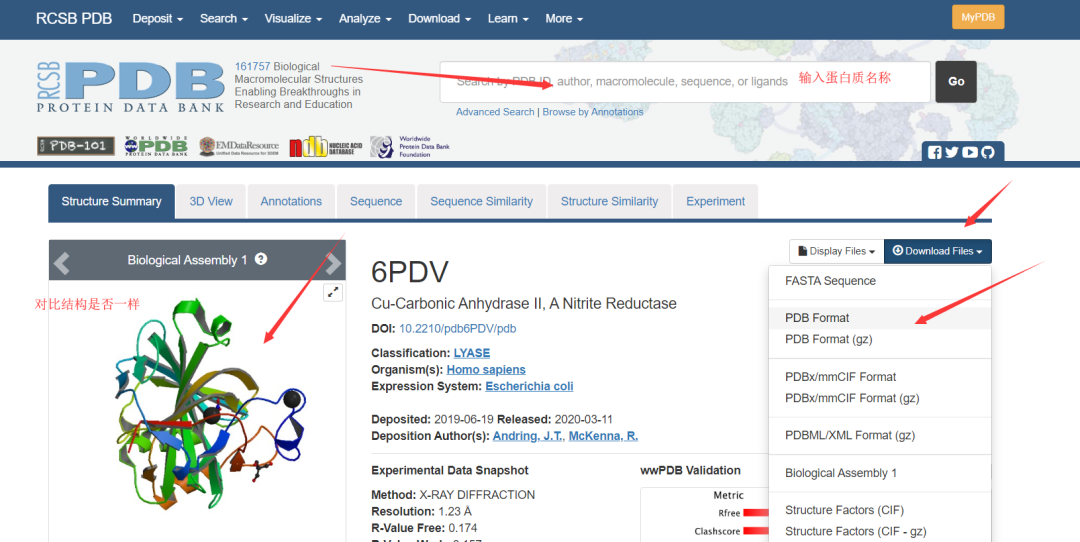The image size is (1080, 542).
Task: Select PDBML/XML Format (gz) option
Action: (x=880, y=435)
